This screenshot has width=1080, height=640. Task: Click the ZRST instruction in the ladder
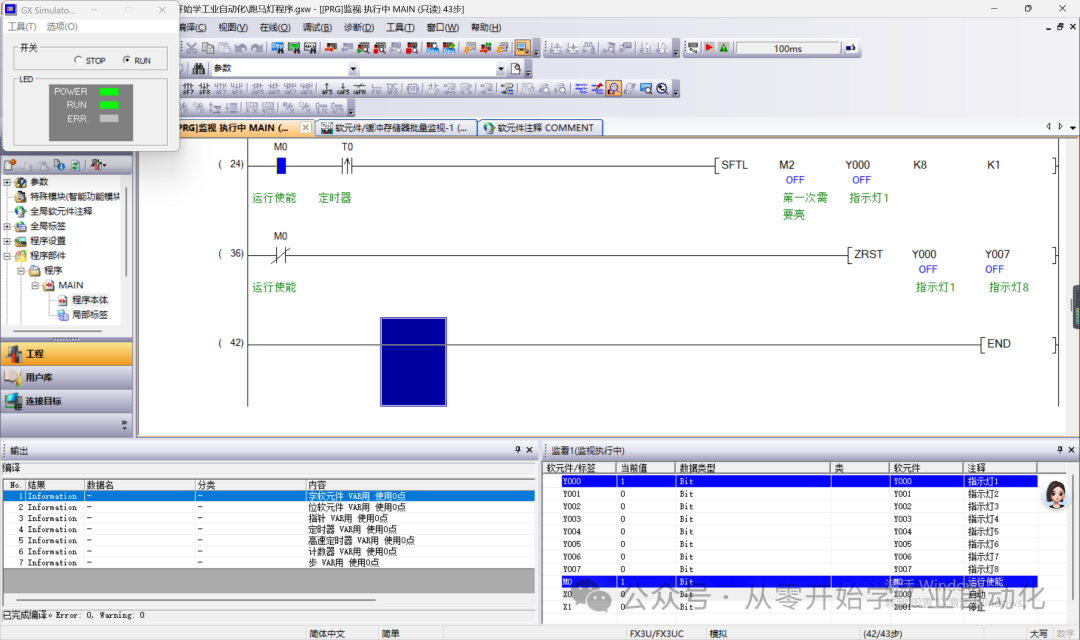(869, 254)
